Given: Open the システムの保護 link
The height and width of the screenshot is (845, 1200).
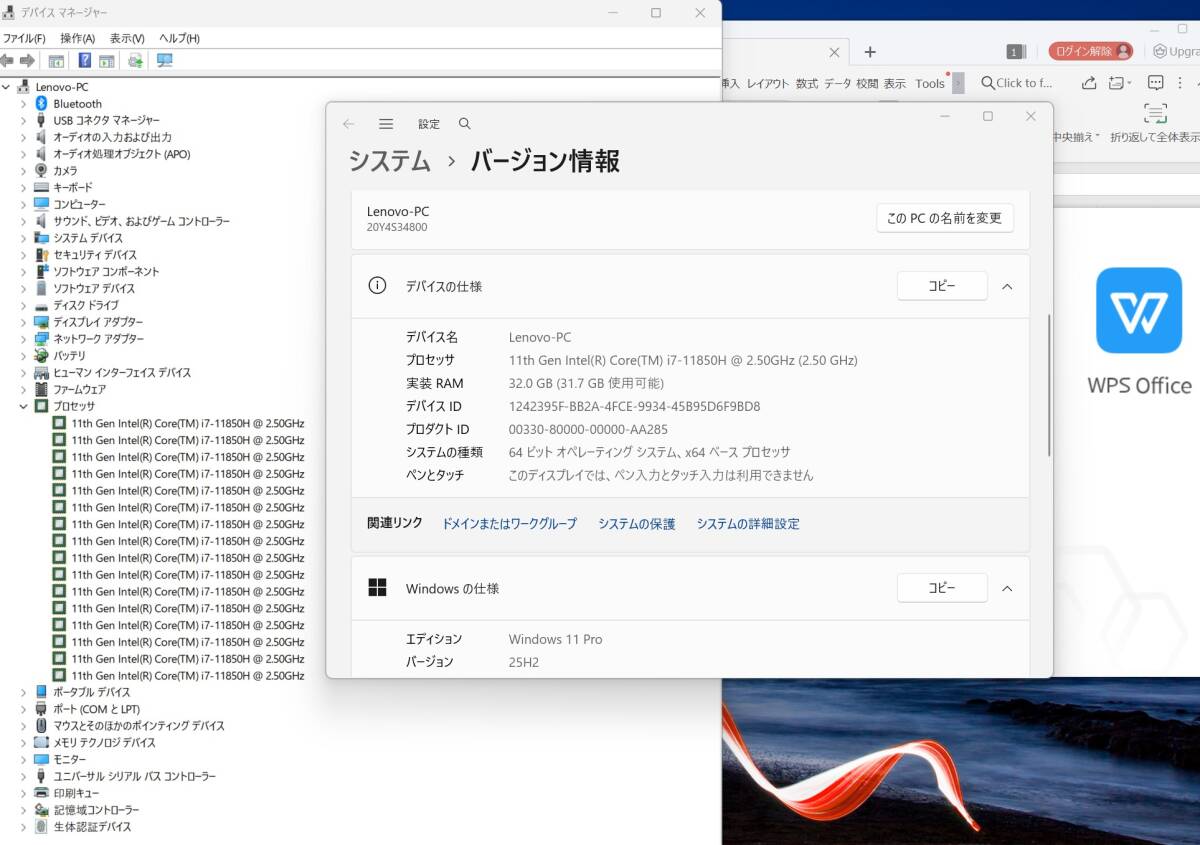Looking at the screenshot, I should pyautogui.click(x=636, y=523).
